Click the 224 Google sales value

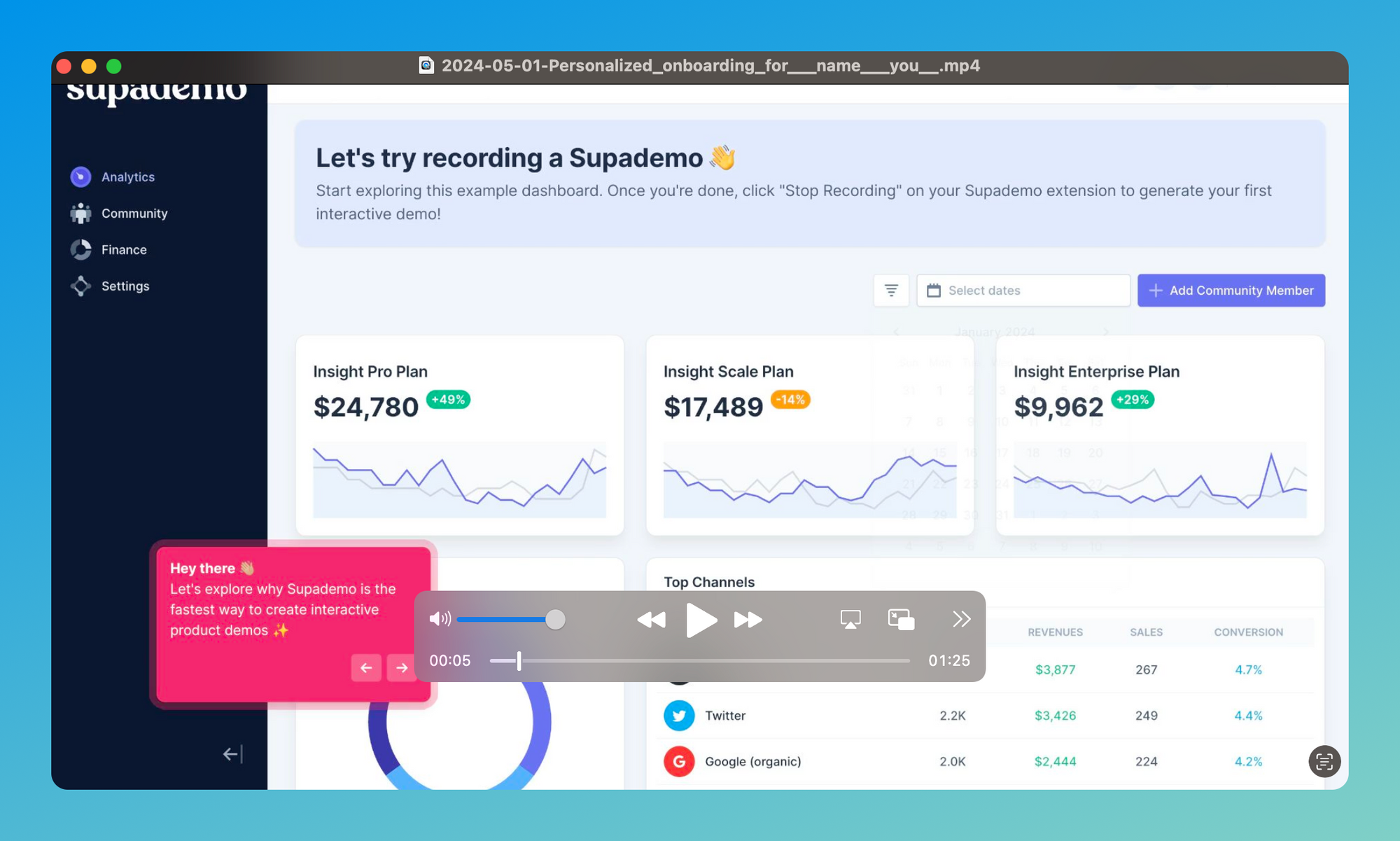(x=1146, y=761)
